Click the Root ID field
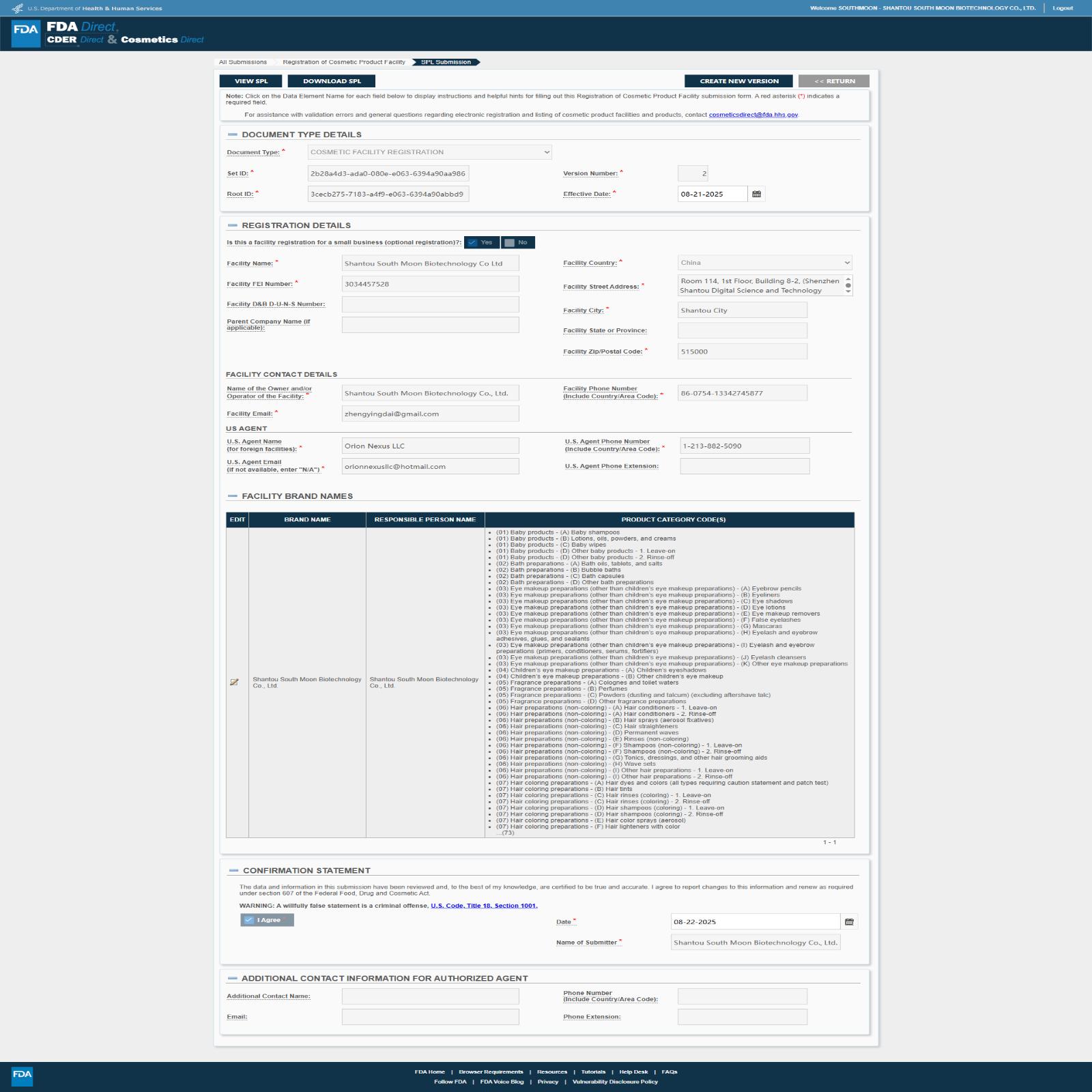This screenshot has height=1092, width=1092. pyautogui.click(x=388, y=194)
